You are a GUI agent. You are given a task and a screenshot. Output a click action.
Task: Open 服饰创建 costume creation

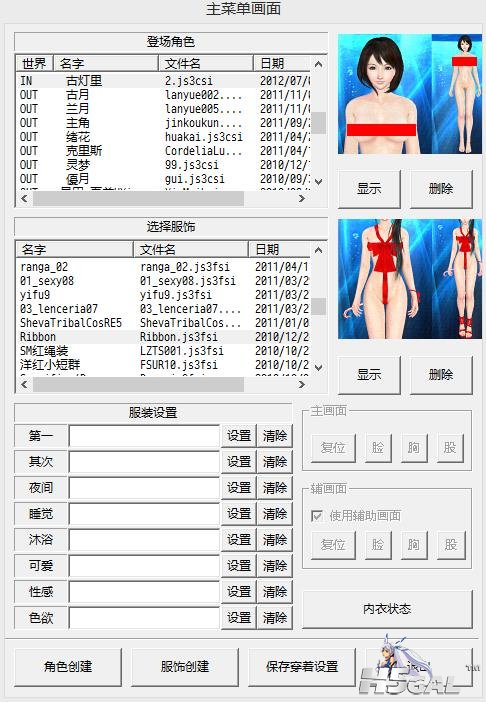pos(185,667)
